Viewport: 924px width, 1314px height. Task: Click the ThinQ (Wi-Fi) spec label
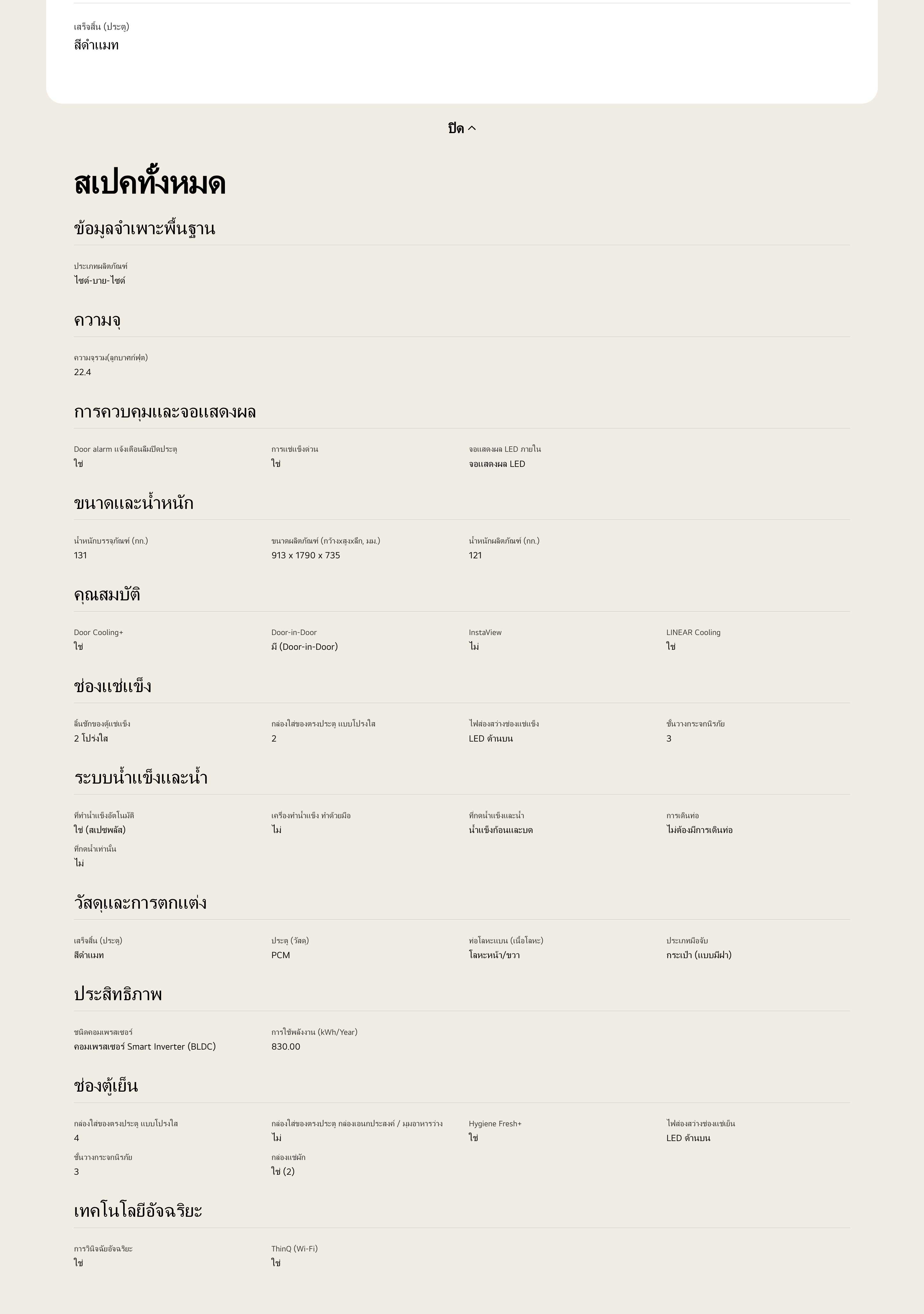(294, 1249)
